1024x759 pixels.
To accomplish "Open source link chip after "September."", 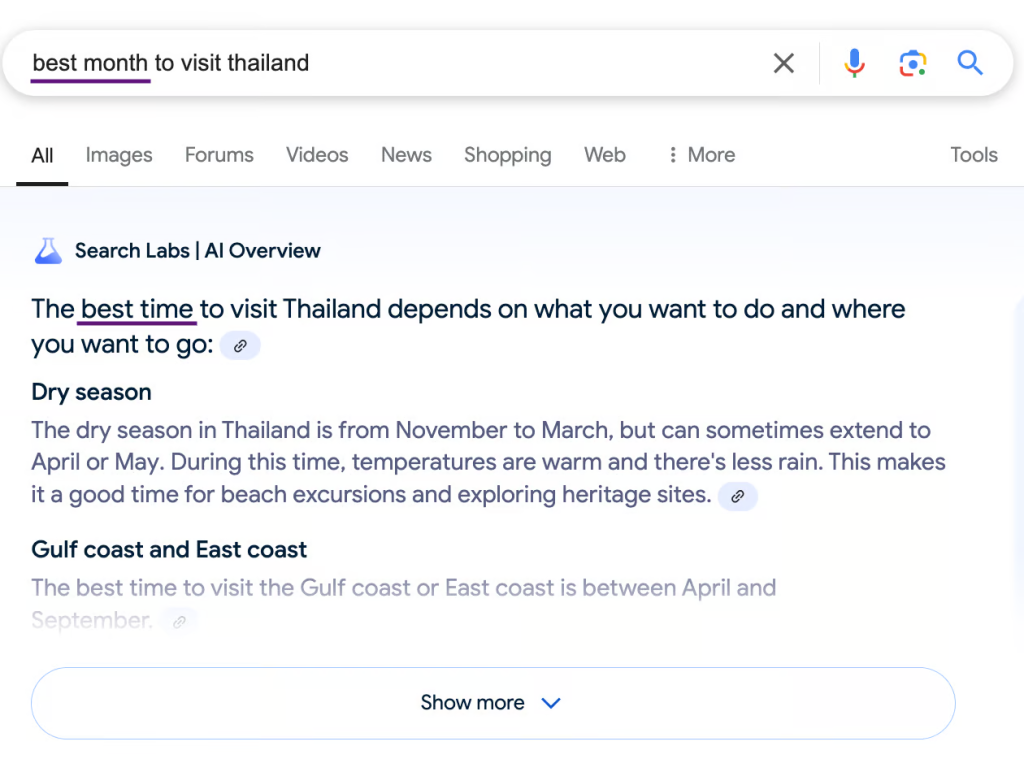I will [180, 622].
